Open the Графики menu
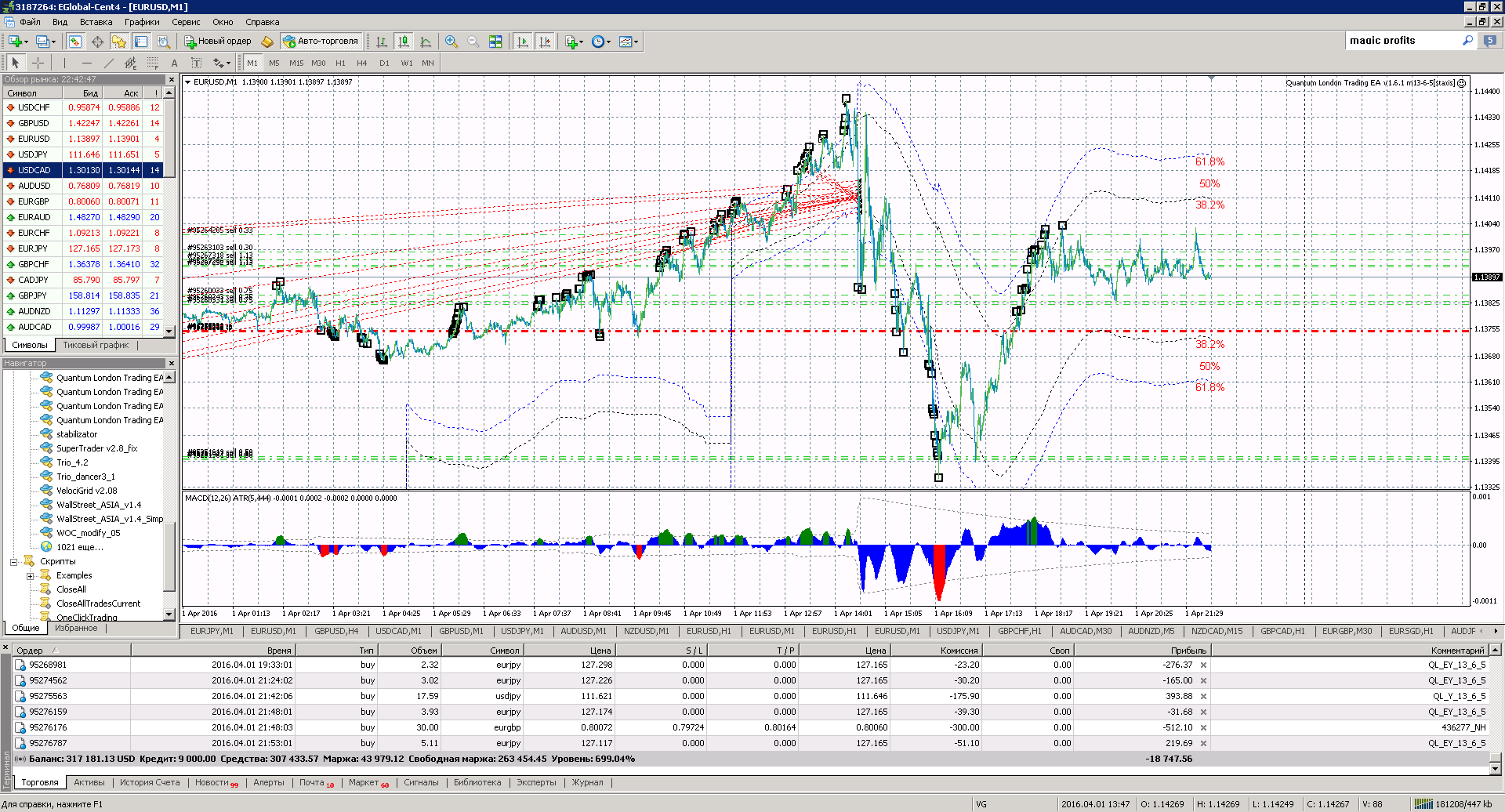 tap(142, 22)
